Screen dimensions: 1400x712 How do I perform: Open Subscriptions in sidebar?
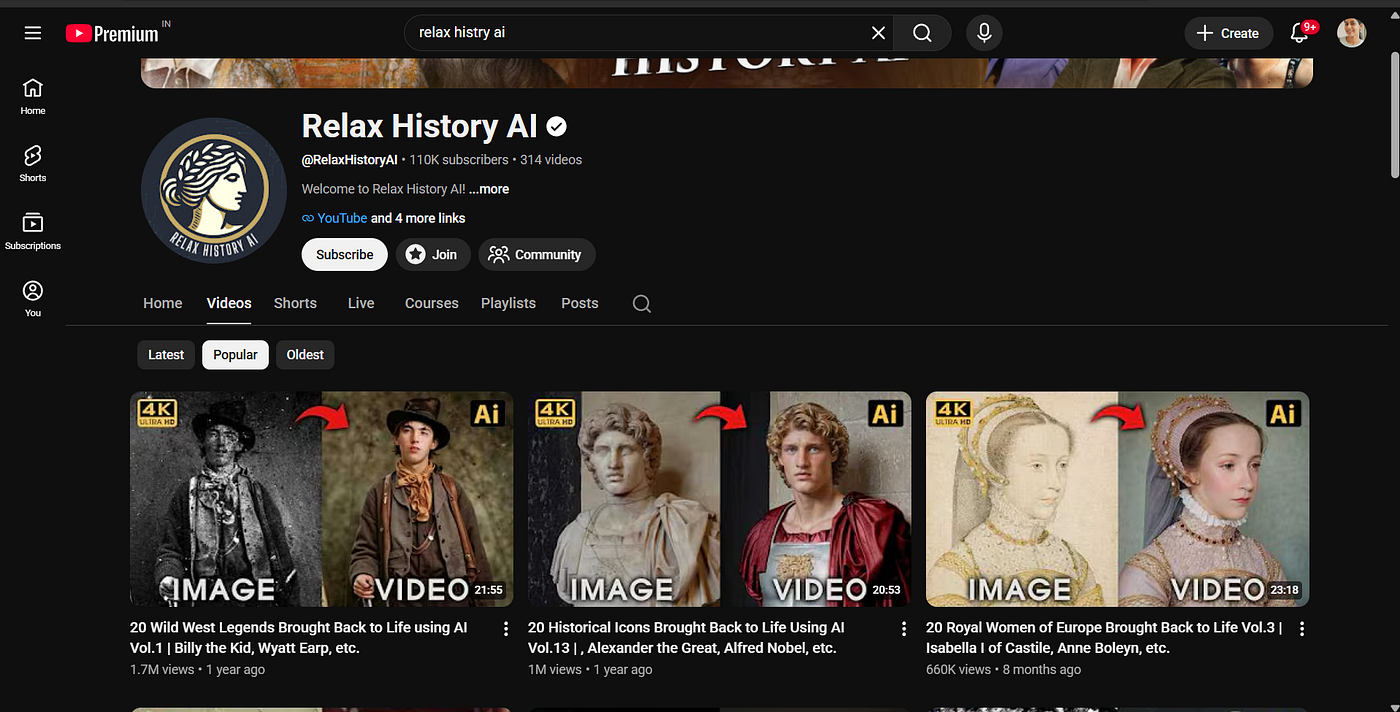coord(33,231)
